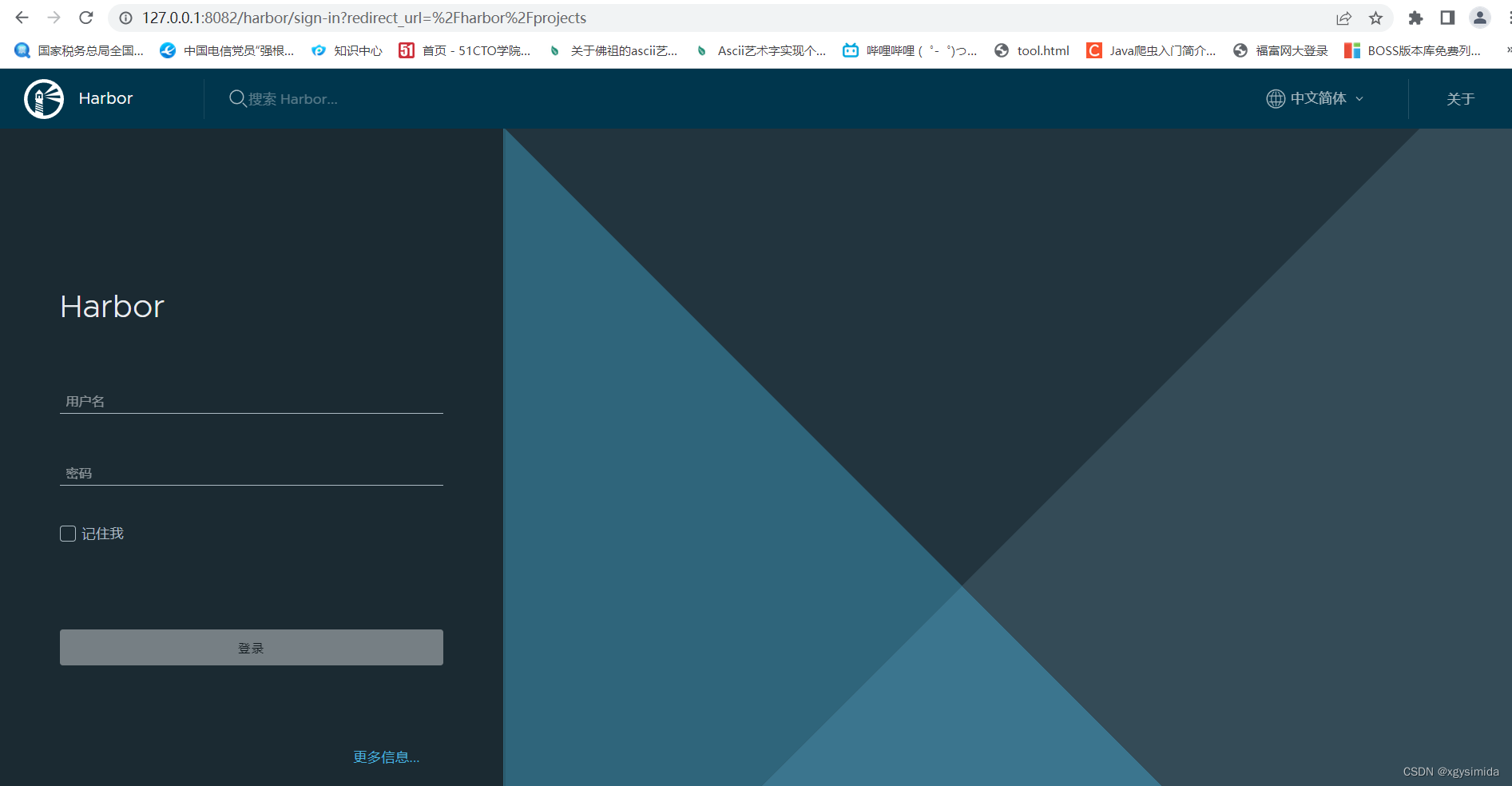Expand the 中文简体 language dropdown
Viewport: 1512px width, 786px height.
click(1359, 98)
